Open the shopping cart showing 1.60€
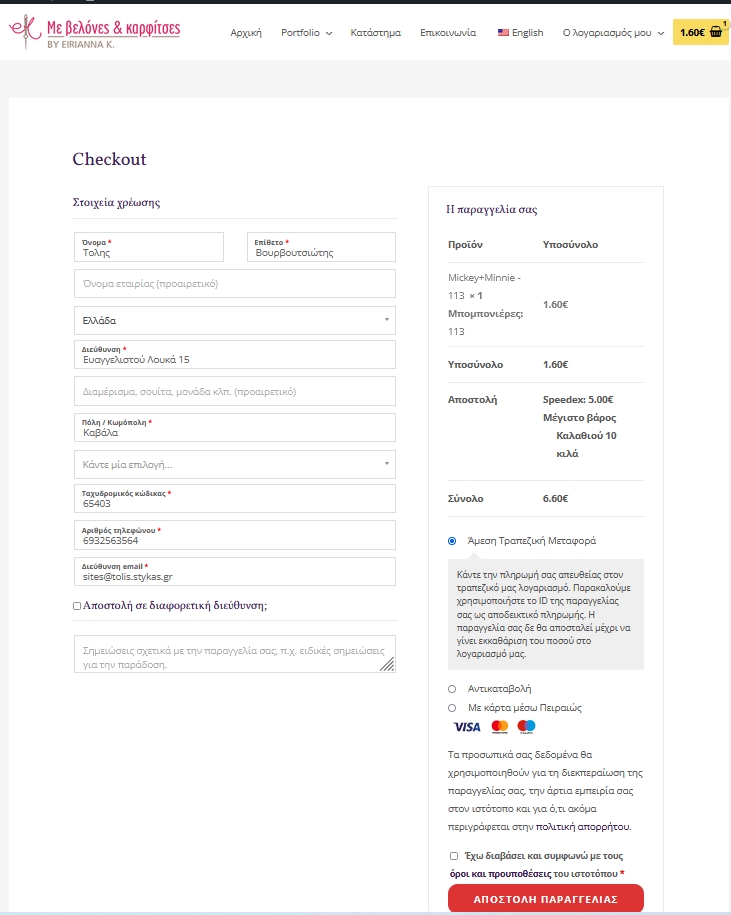Viewport: 731px width, 915px height. coord(701,32)
